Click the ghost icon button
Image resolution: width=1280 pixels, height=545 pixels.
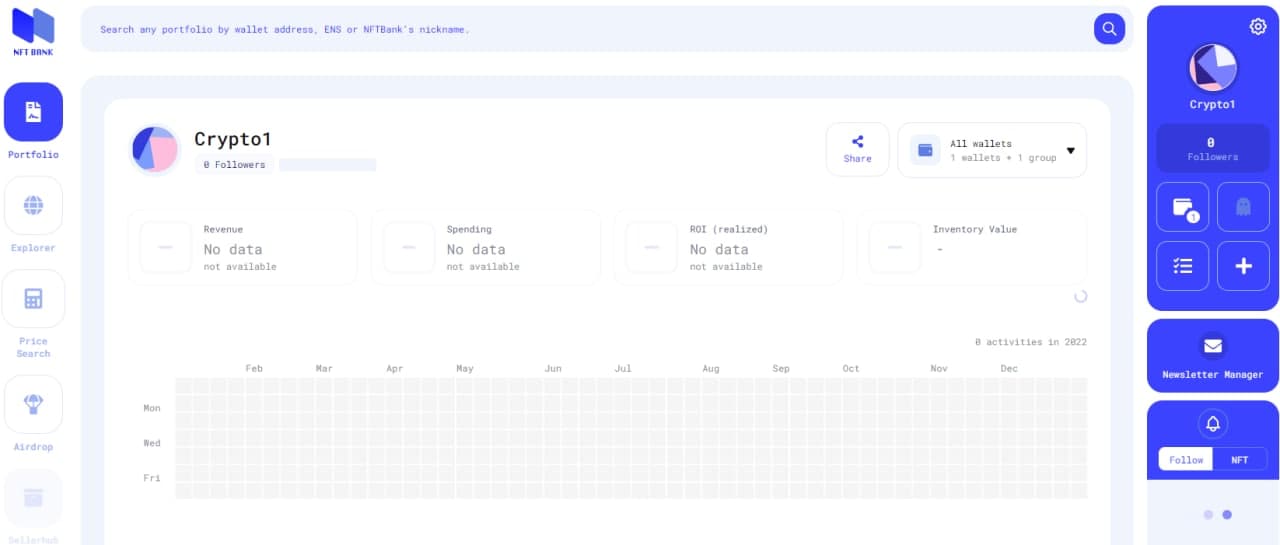click(x=1243, y=208)
